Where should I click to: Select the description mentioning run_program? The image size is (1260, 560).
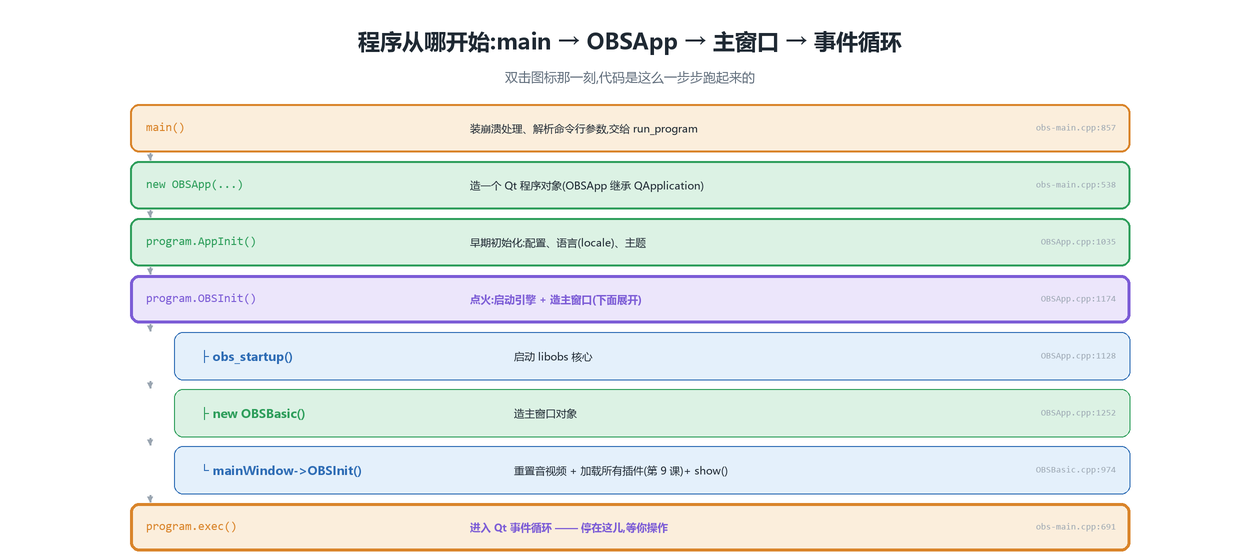tap(584, 129)
